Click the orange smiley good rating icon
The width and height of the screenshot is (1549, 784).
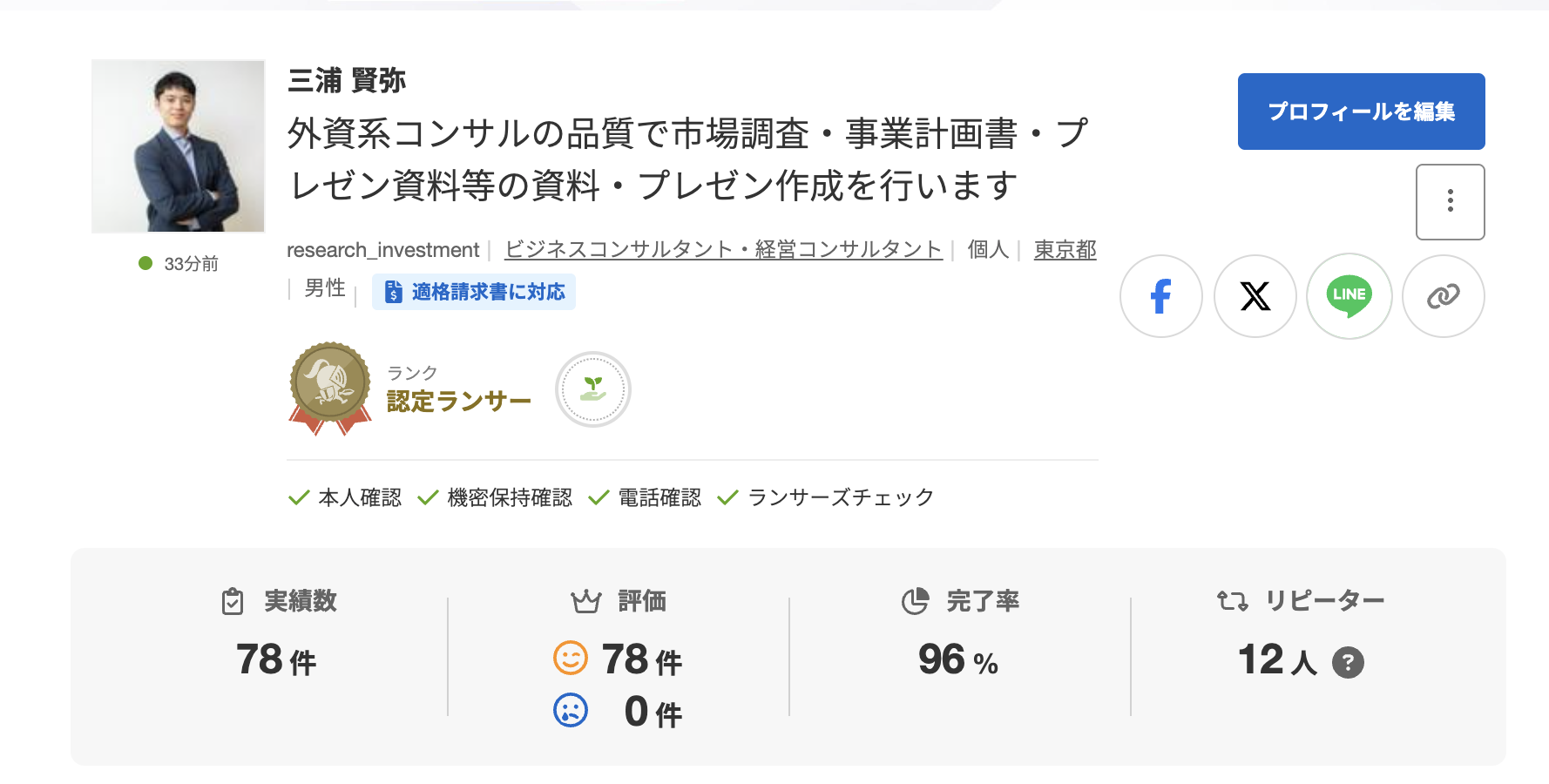[571, 658]
